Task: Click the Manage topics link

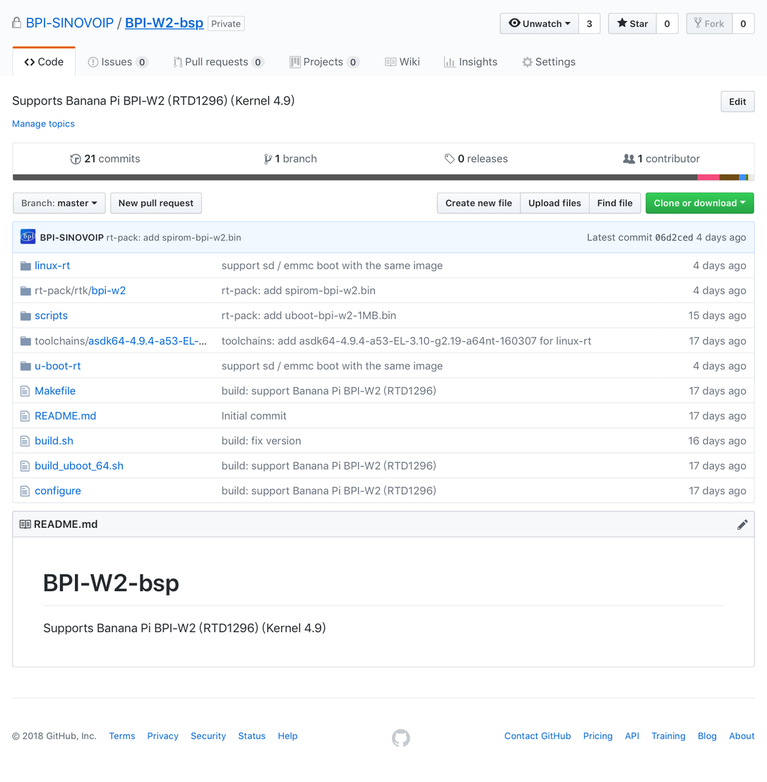Action: coord(43,124)
